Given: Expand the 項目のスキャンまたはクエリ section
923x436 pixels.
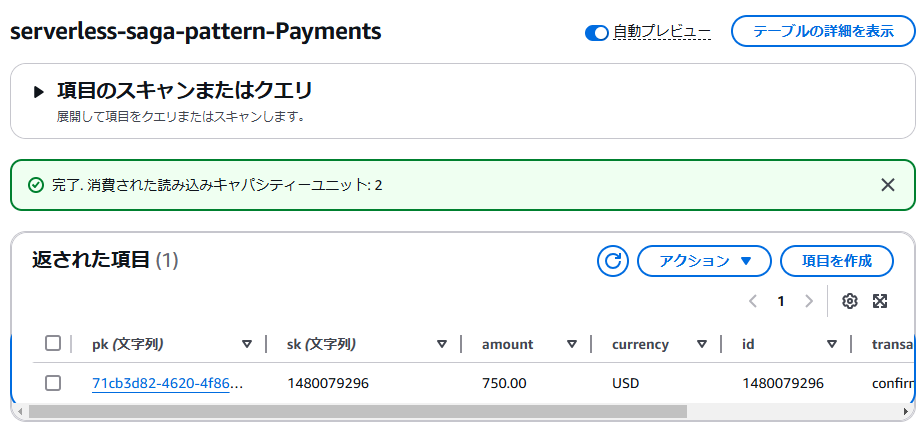Looking at the screenshot, I should coord(39,91).
